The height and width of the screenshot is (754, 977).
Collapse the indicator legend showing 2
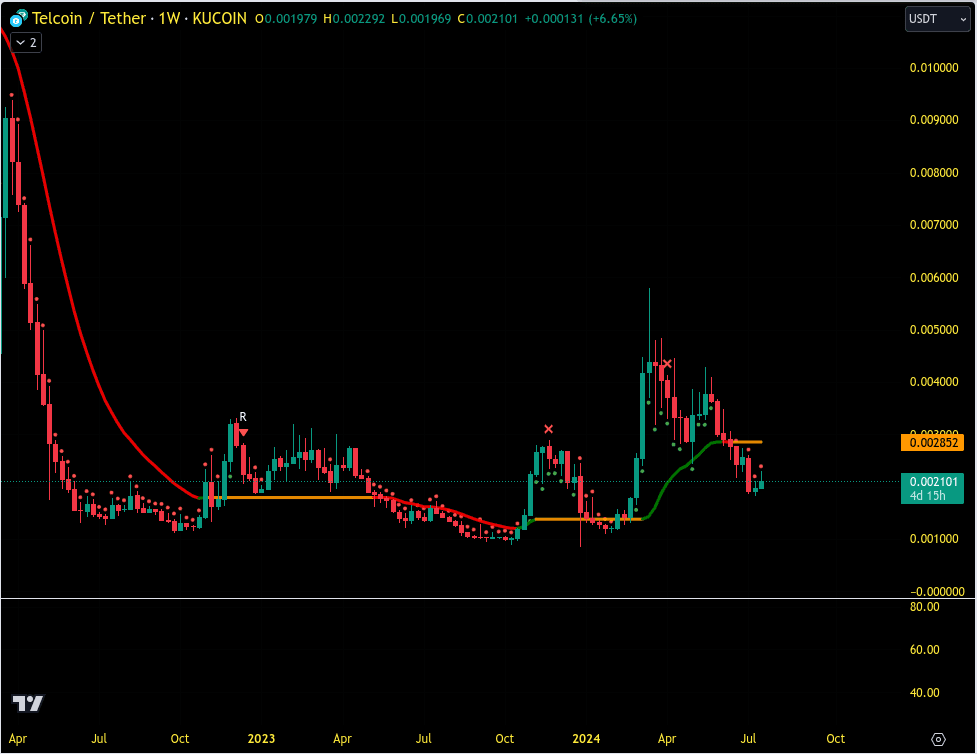tap(26, 43)
